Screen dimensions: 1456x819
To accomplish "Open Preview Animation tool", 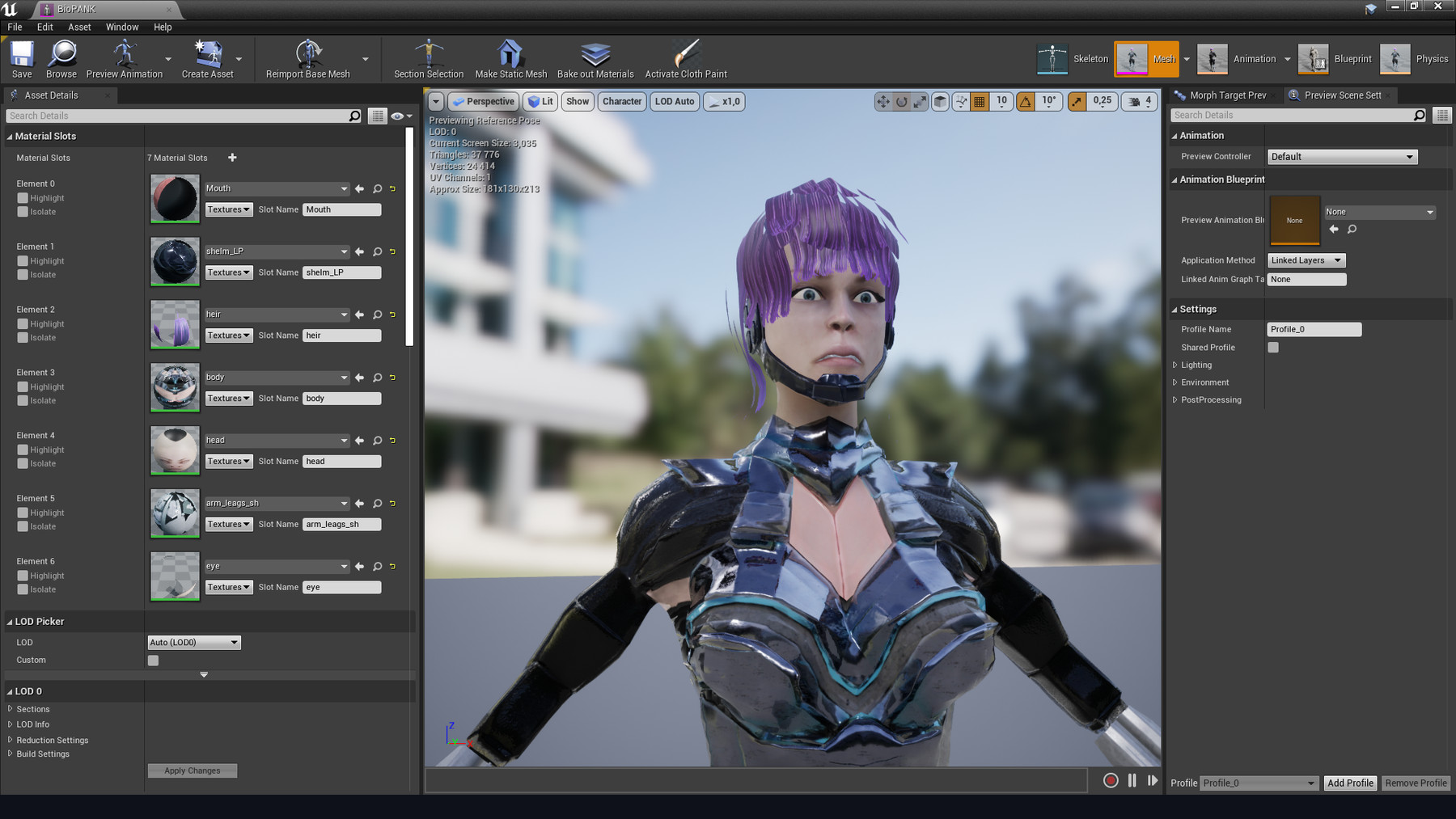I will coord(125,59).
